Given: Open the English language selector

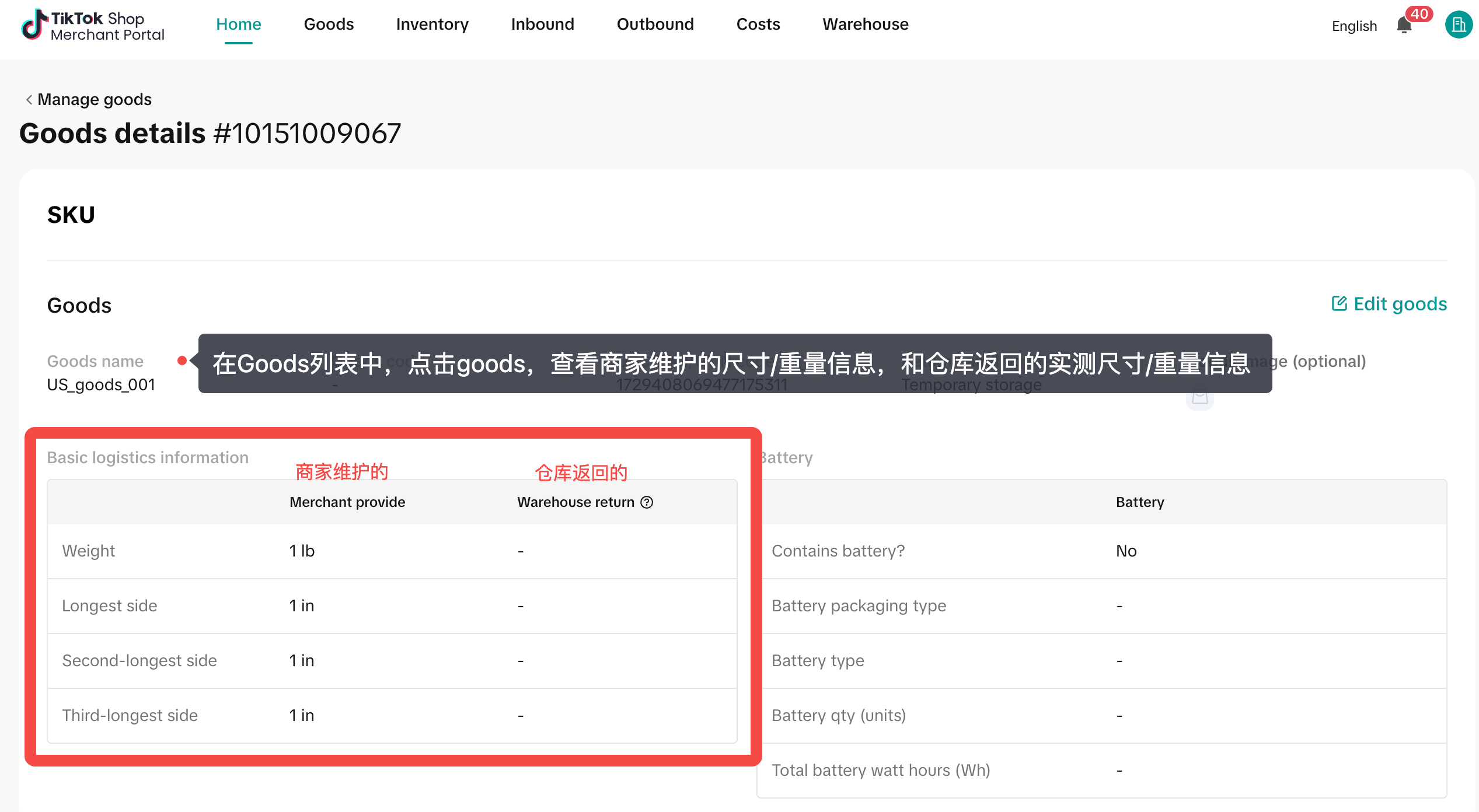Looking at the screenshot, I should point(1354,26).
